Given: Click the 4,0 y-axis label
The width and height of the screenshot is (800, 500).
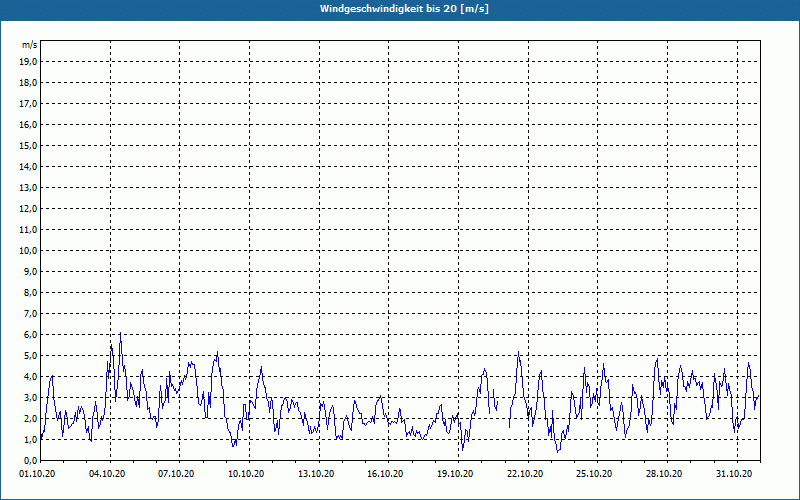Looking at the screenshot, I should click(30, 376).
